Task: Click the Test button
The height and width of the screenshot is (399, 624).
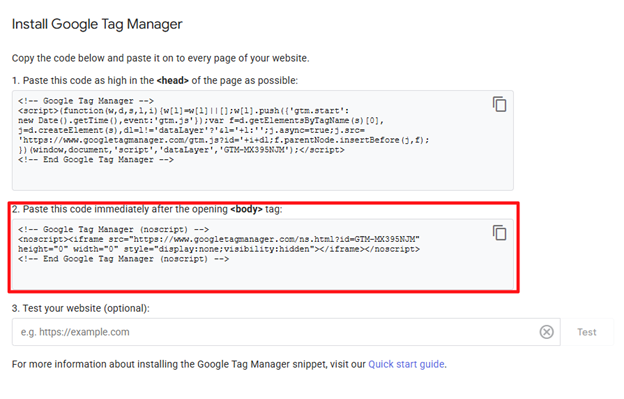Action: coord(587,332)
